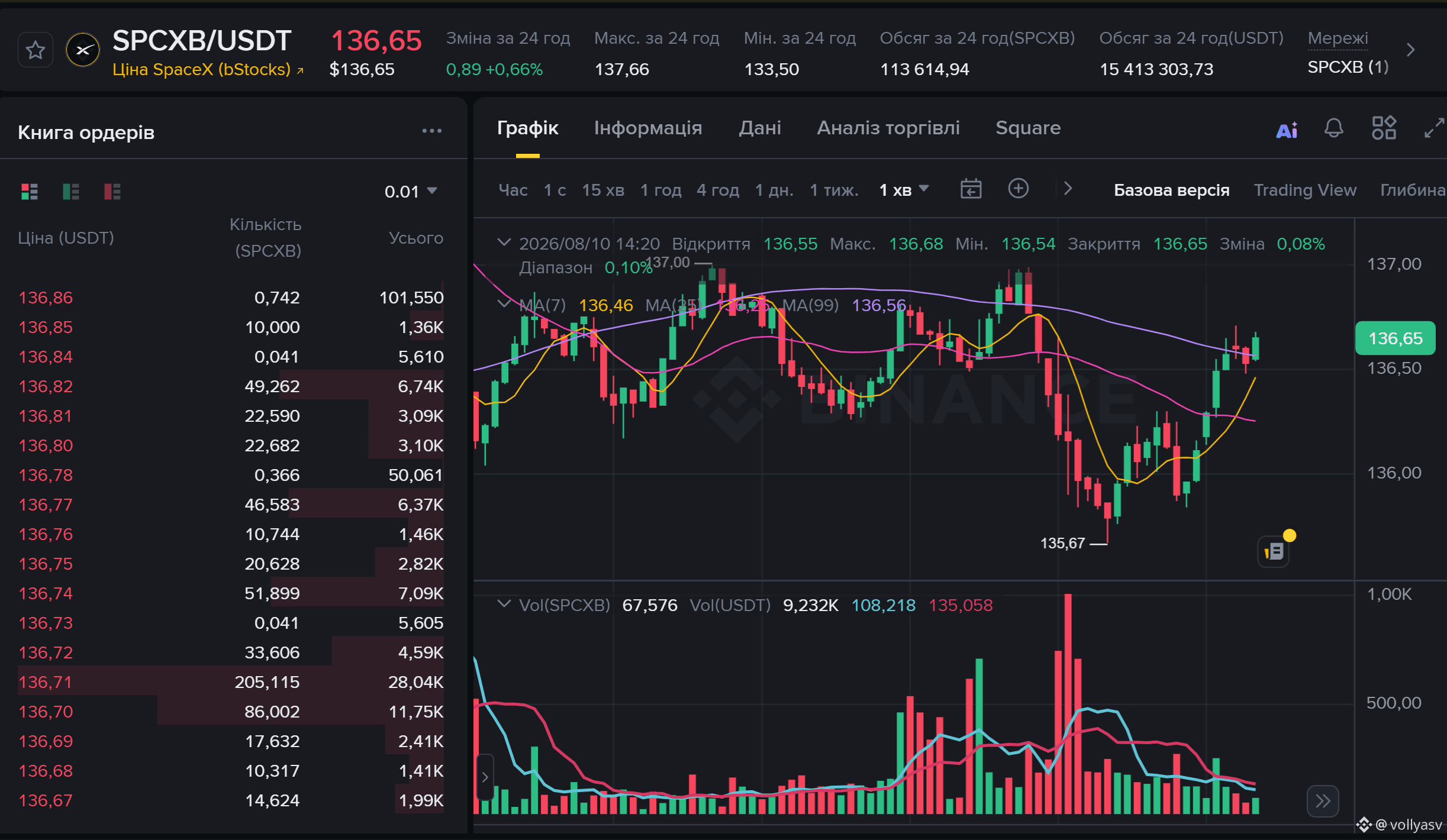Collapse the MA indicator legend
The image size is (1447, 840).
[504, 304]
